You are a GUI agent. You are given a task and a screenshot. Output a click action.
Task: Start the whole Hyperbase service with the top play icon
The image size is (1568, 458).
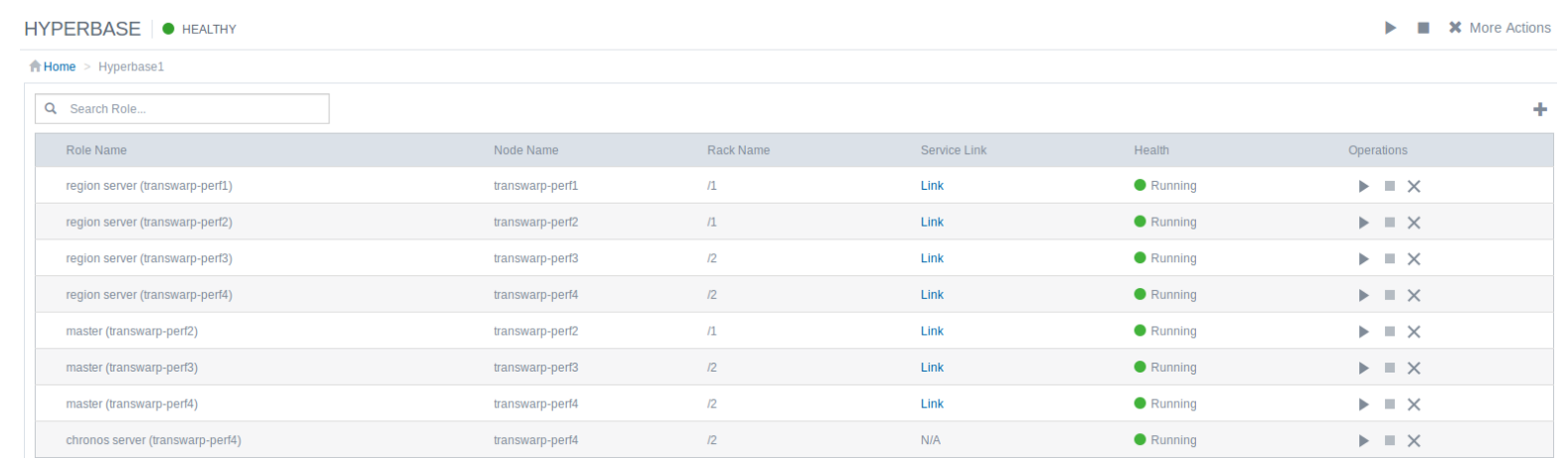point(1390,28)
